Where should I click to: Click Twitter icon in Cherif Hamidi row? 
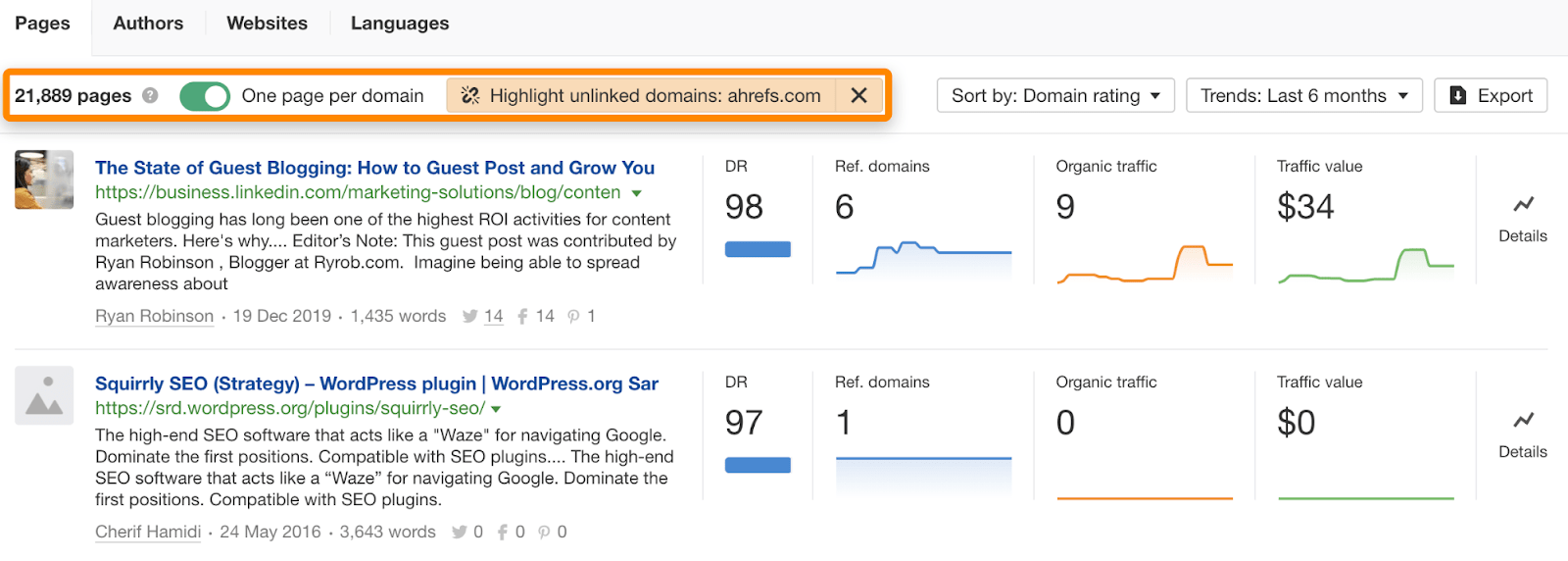tap(459, 532)
